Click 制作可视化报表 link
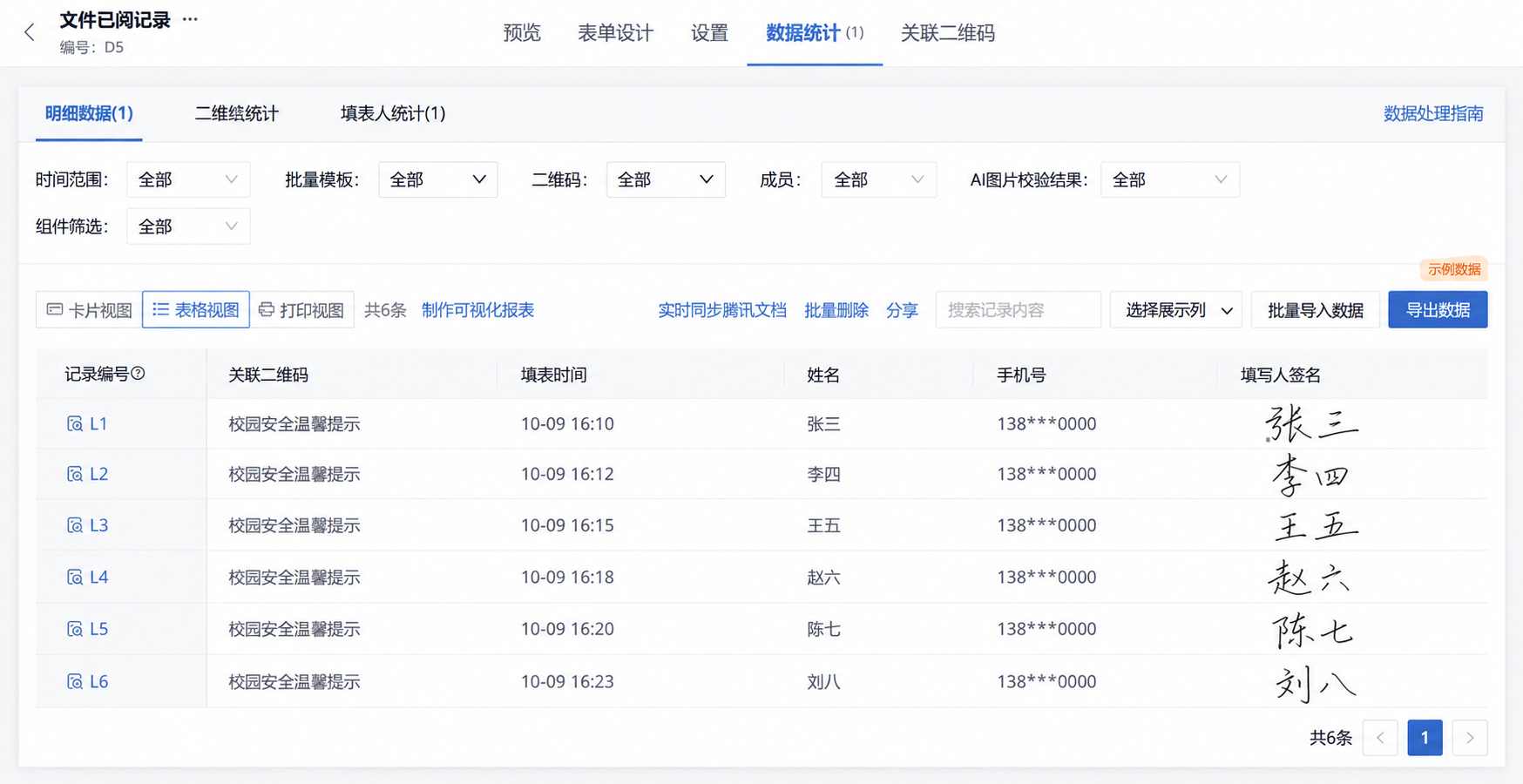The image size is (1523, 784). pos(477,310)
